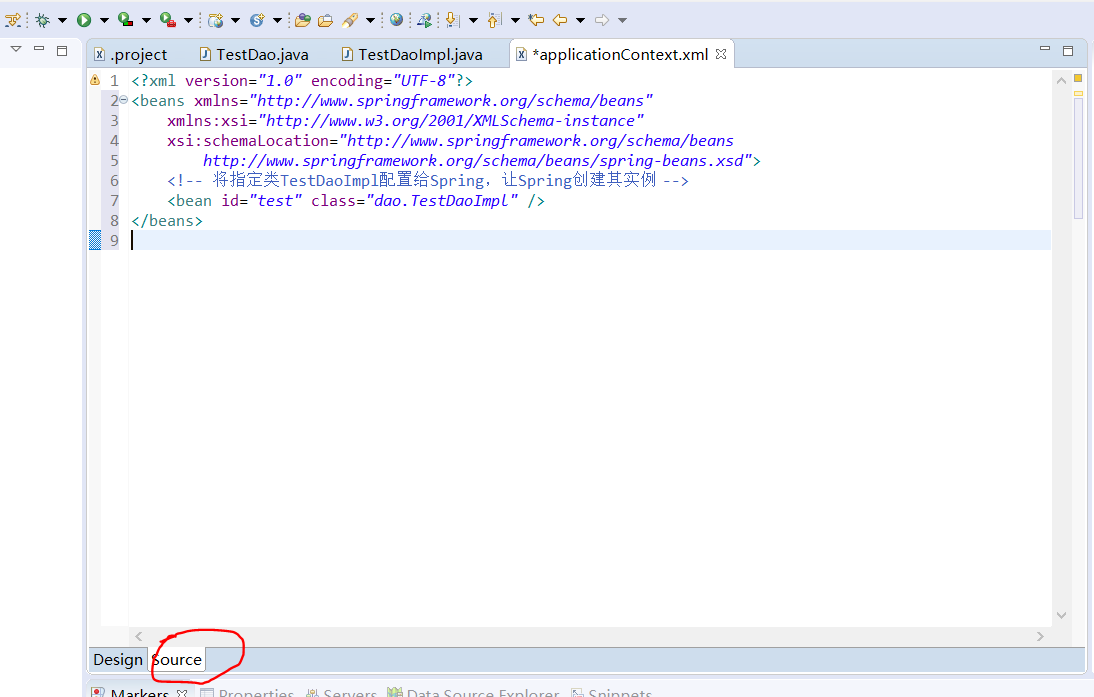Switch to the Design view of applicationContext.xml

[x=117, y=659]
